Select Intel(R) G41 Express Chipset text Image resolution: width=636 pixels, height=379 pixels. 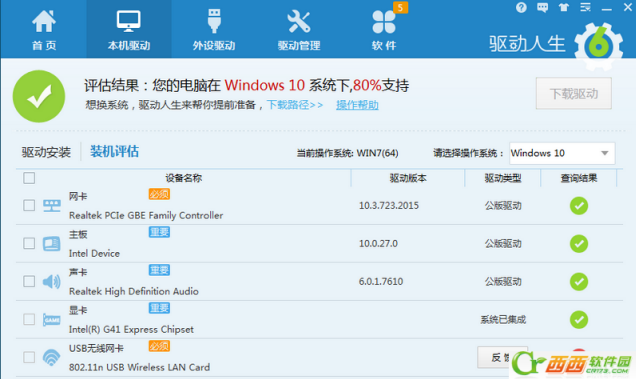pos(131,329)
